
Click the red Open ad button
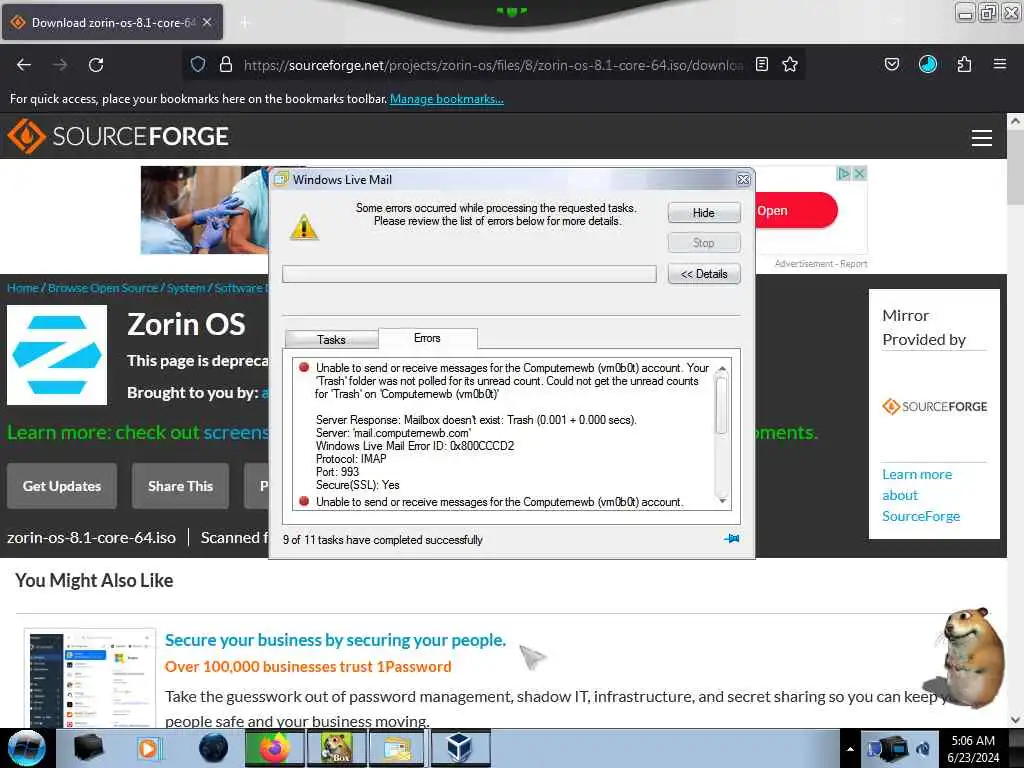(x=795, y=211)
